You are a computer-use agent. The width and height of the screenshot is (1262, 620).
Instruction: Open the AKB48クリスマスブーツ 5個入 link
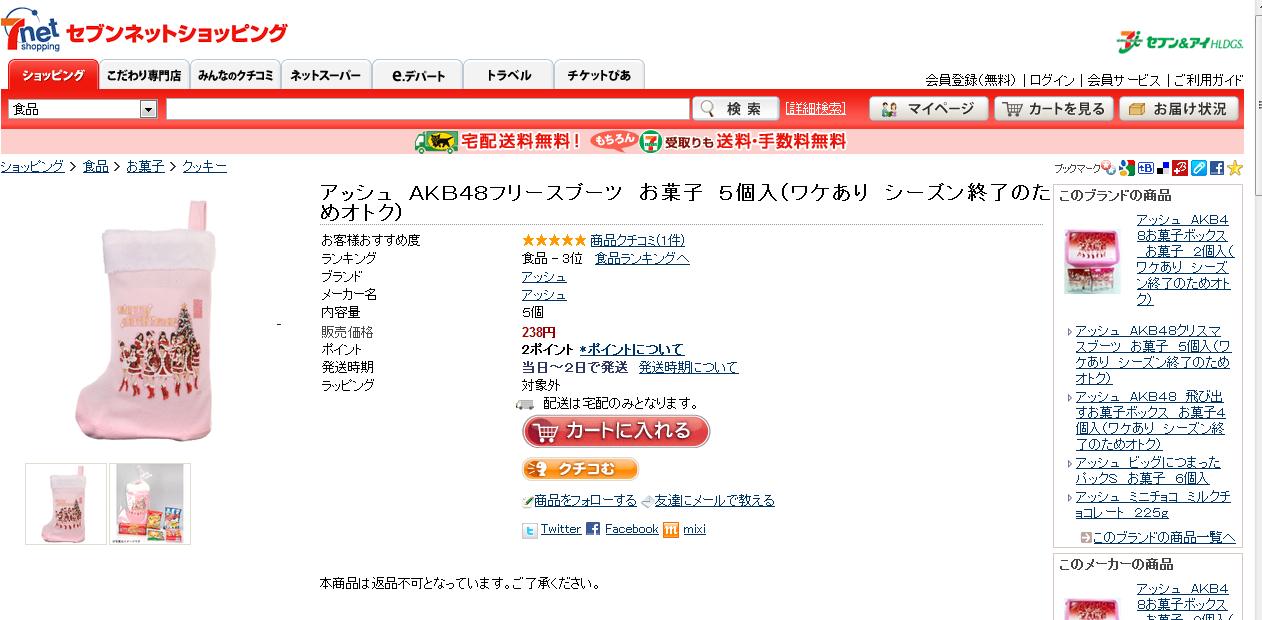1153,354
